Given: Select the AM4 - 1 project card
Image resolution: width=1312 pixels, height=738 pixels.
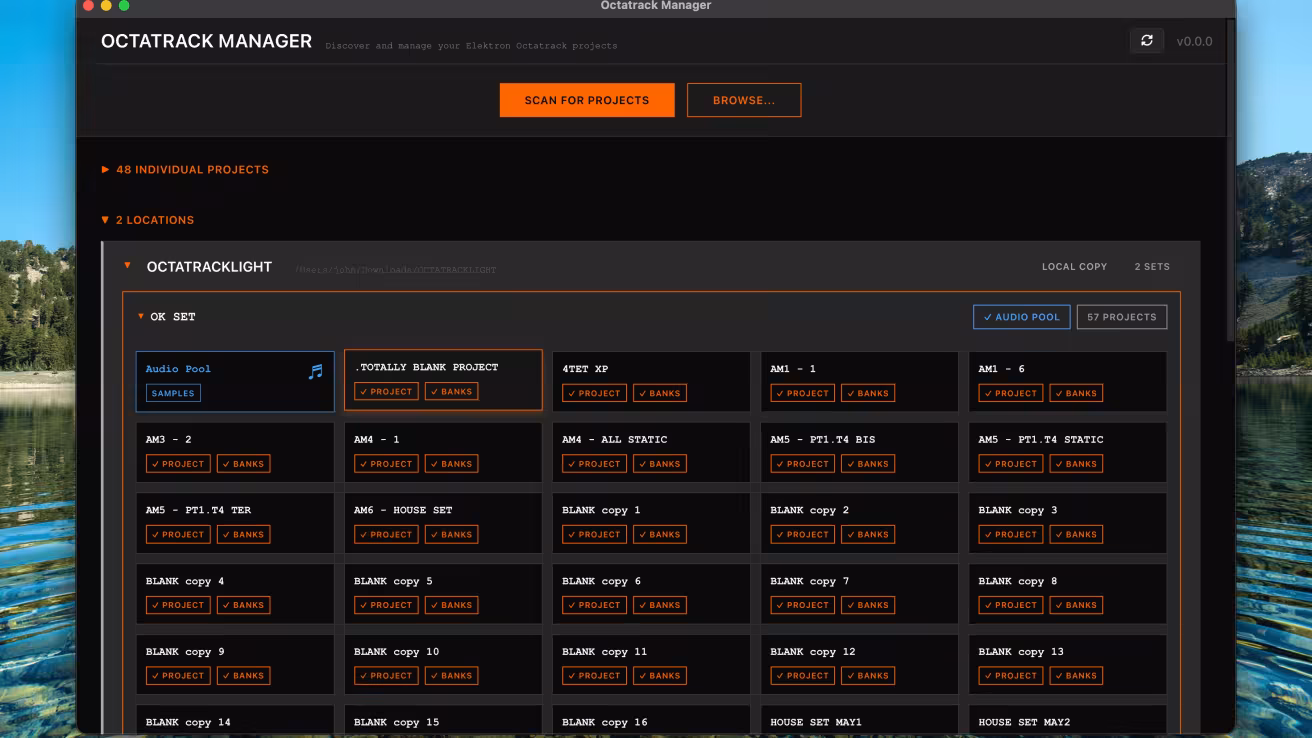Looking at the screenshot, I should (x=443, y=452).
